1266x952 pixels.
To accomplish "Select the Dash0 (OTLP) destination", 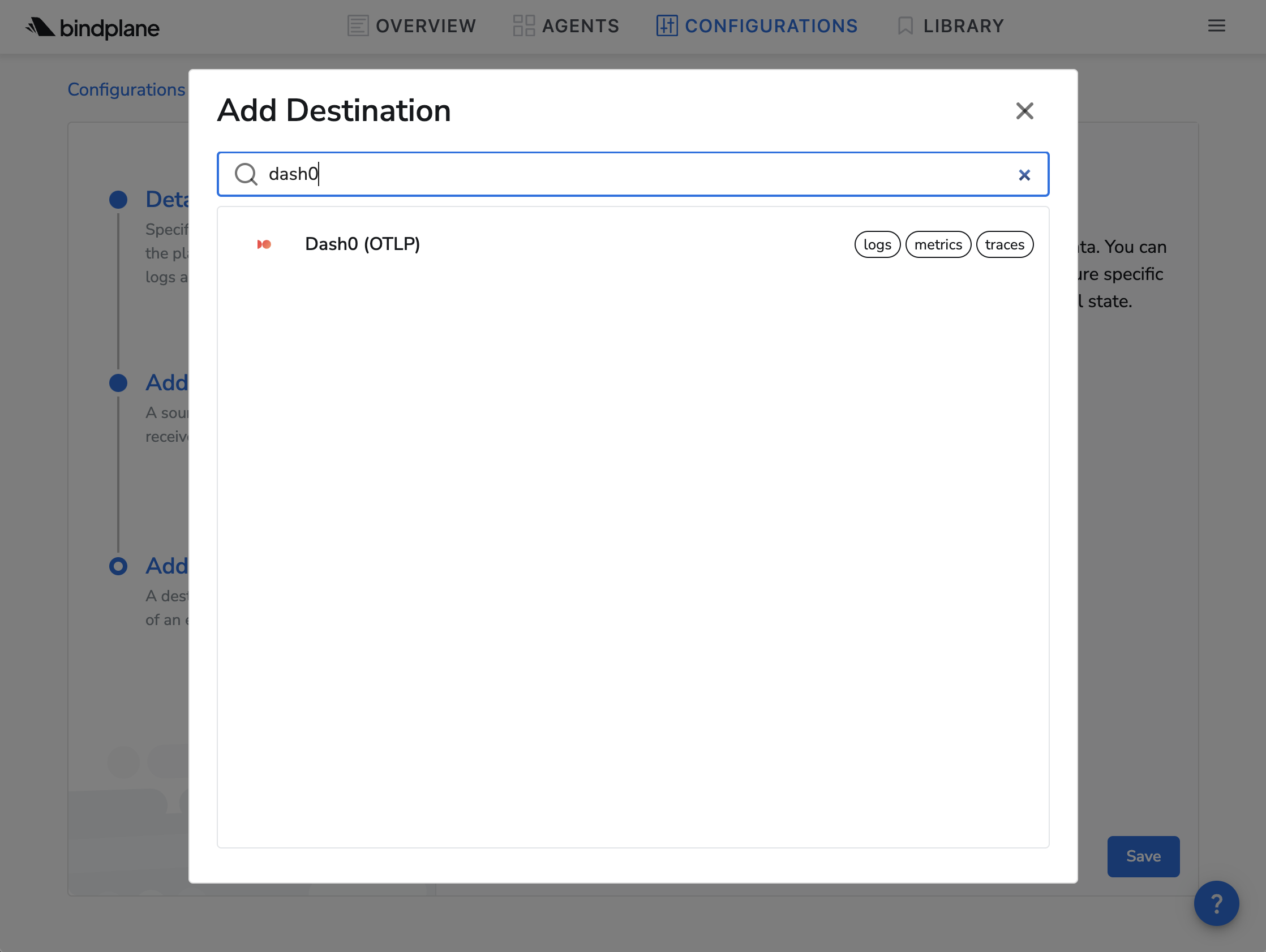I will coord(362,244).
